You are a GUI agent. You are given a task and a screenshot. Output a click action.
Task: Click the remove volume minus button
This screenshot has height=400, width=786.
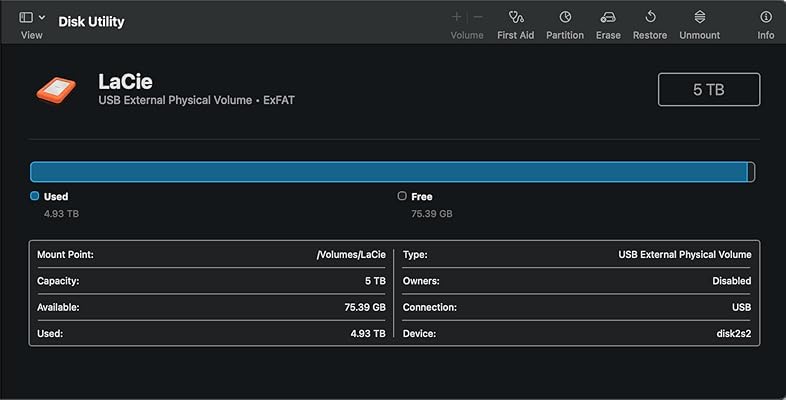(477, 17)
